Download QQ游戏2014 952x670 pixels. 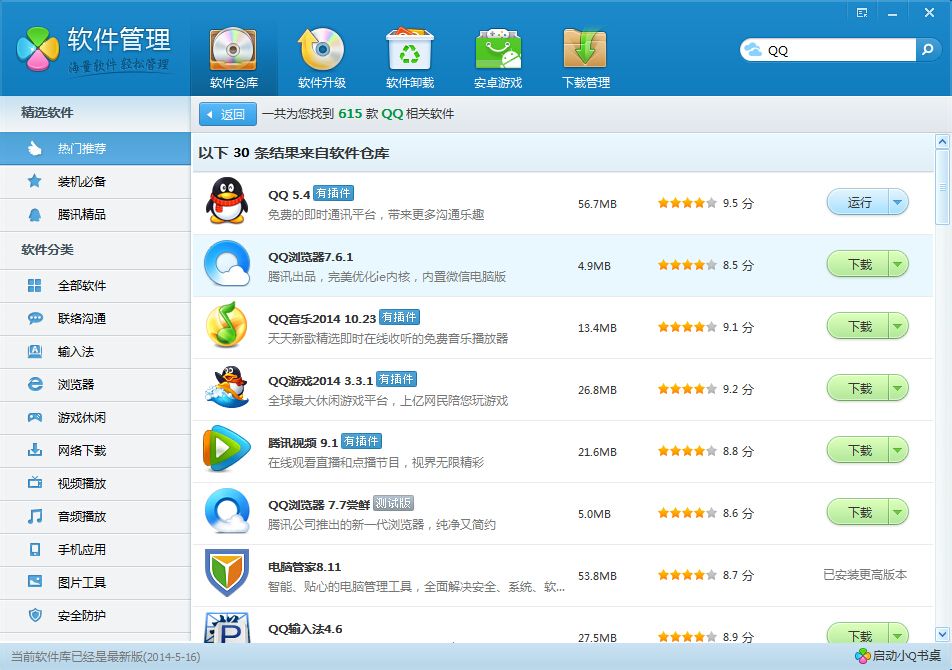click(858, 388)
